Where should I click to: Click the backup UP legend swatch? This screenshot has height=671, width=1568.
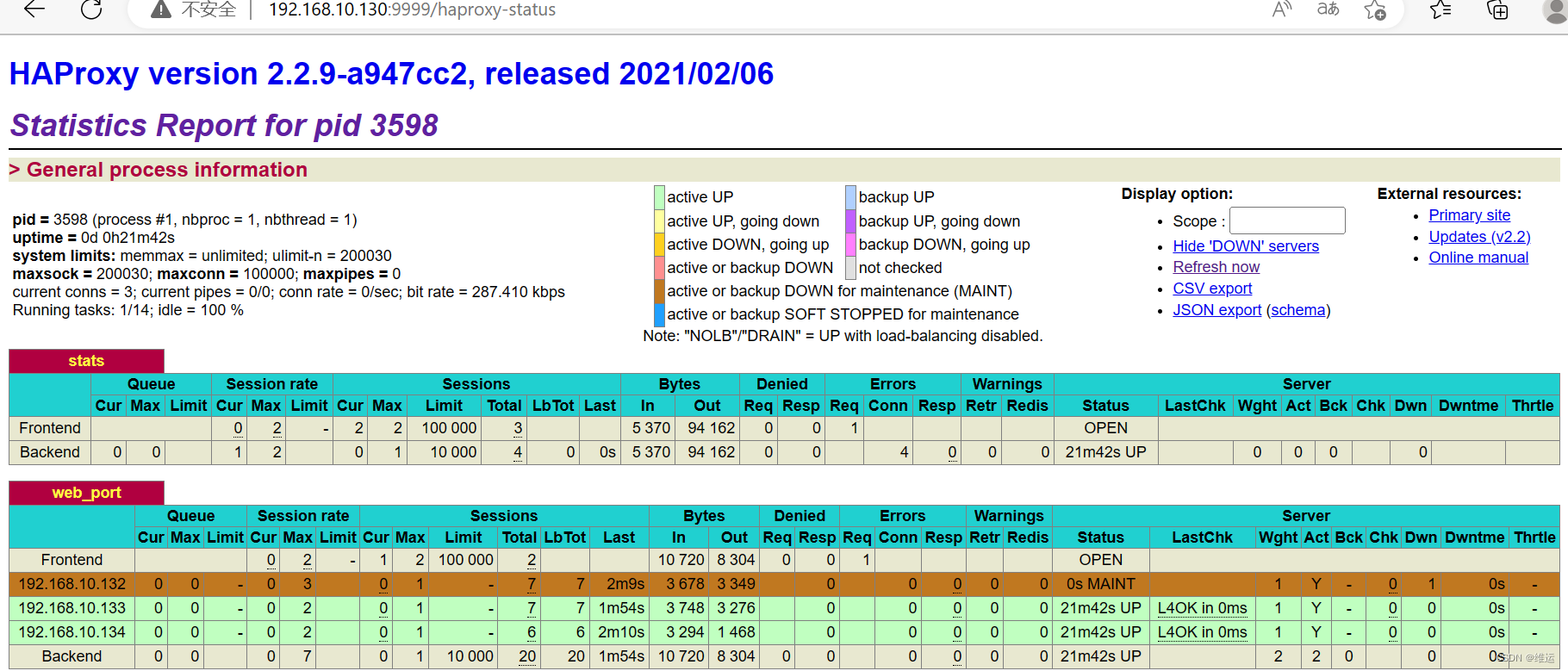850,197
